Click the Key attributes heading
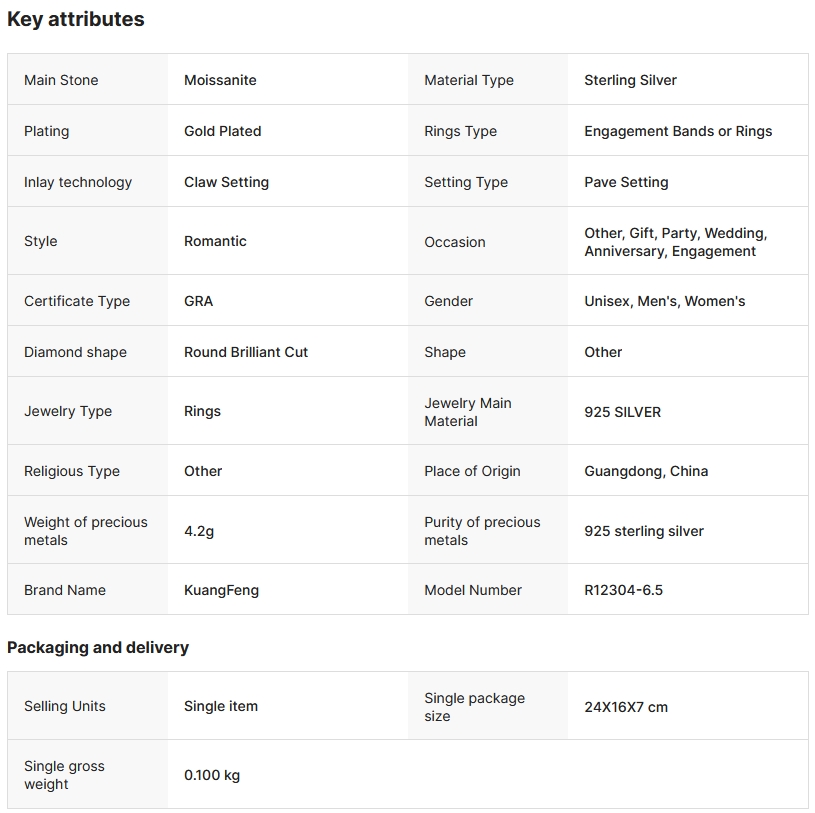815x813 pixels. (x=76, y=19)
